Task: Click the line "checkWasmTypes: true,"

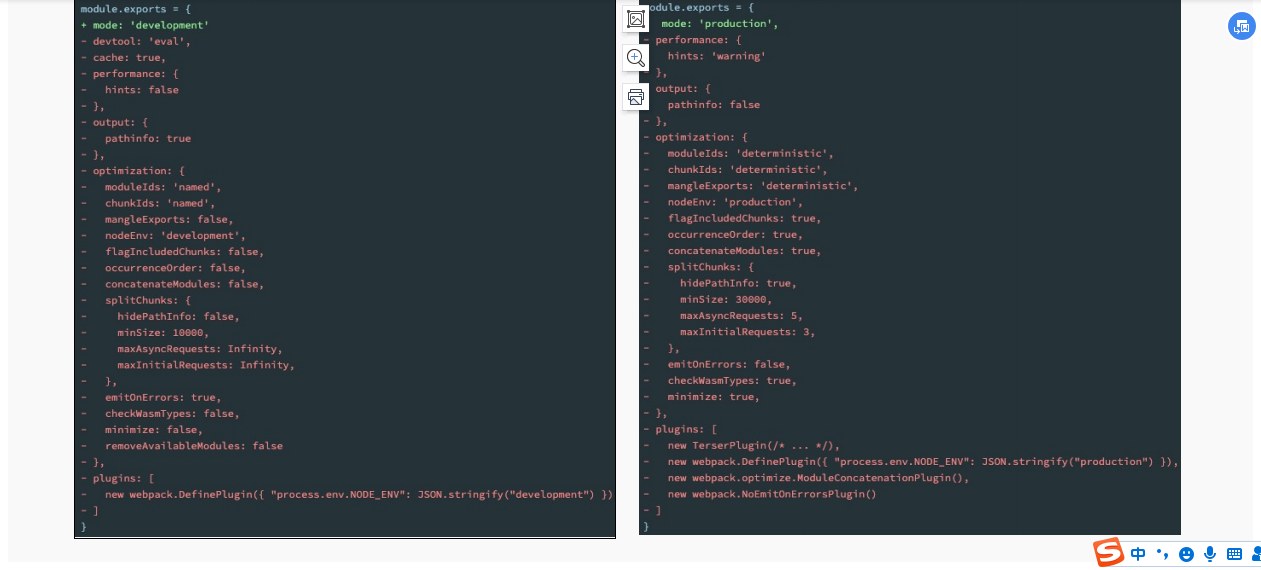Action: 732,380
